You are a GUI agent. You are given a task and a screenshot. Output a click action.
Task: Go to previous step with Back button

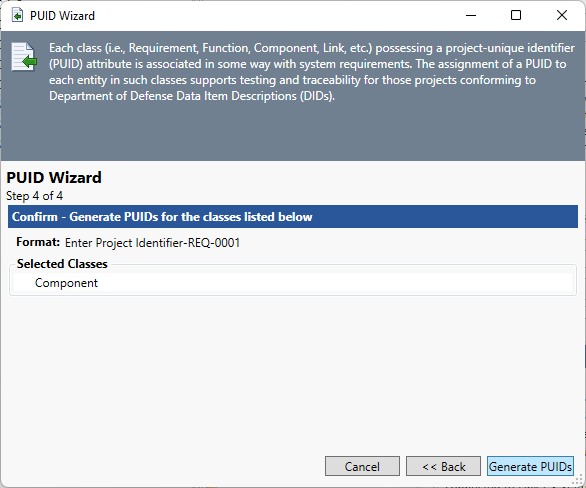(x=443, y=466)
